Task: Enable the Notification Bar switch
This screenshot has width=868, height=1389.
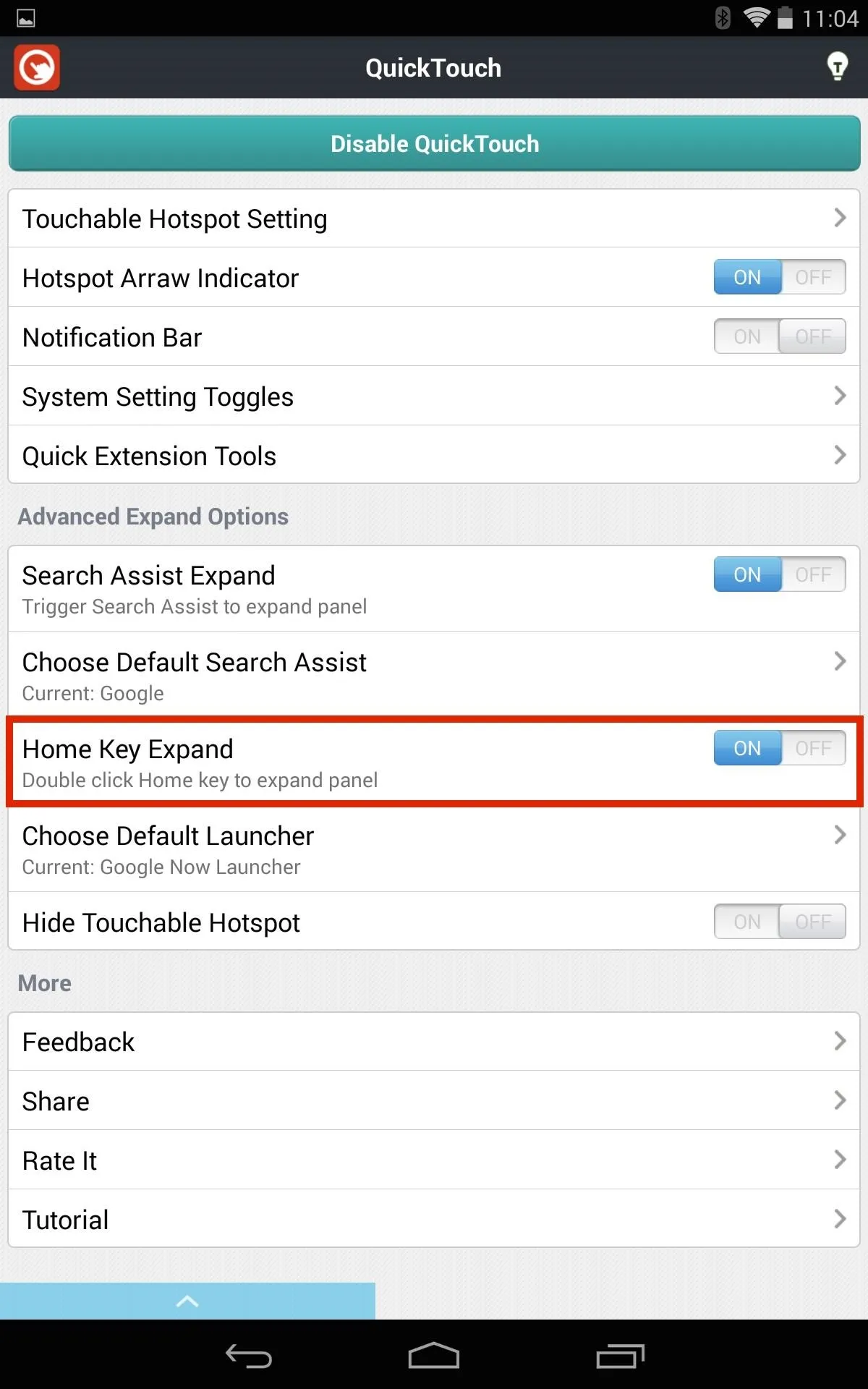Action: click(x=780, y=336)
